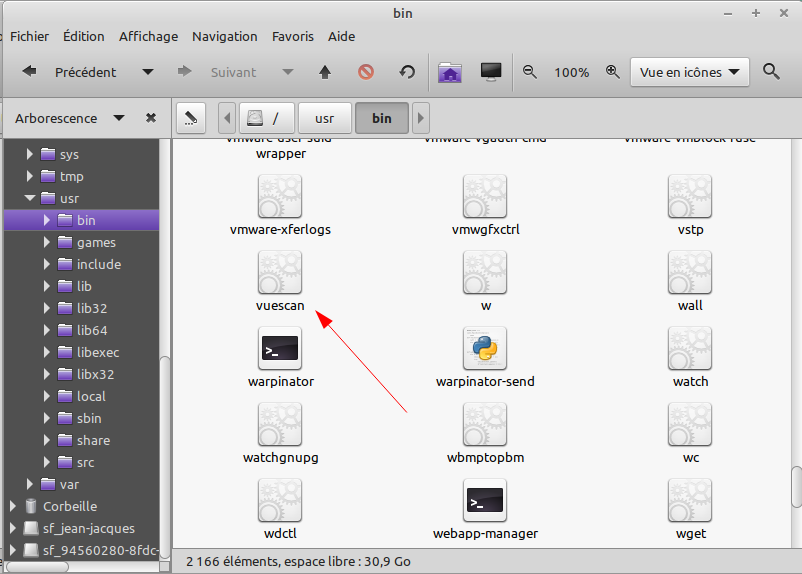Toggle the location edit pencil button
Image resolution: width=802 pixels, height=574 pixels.
190,118
